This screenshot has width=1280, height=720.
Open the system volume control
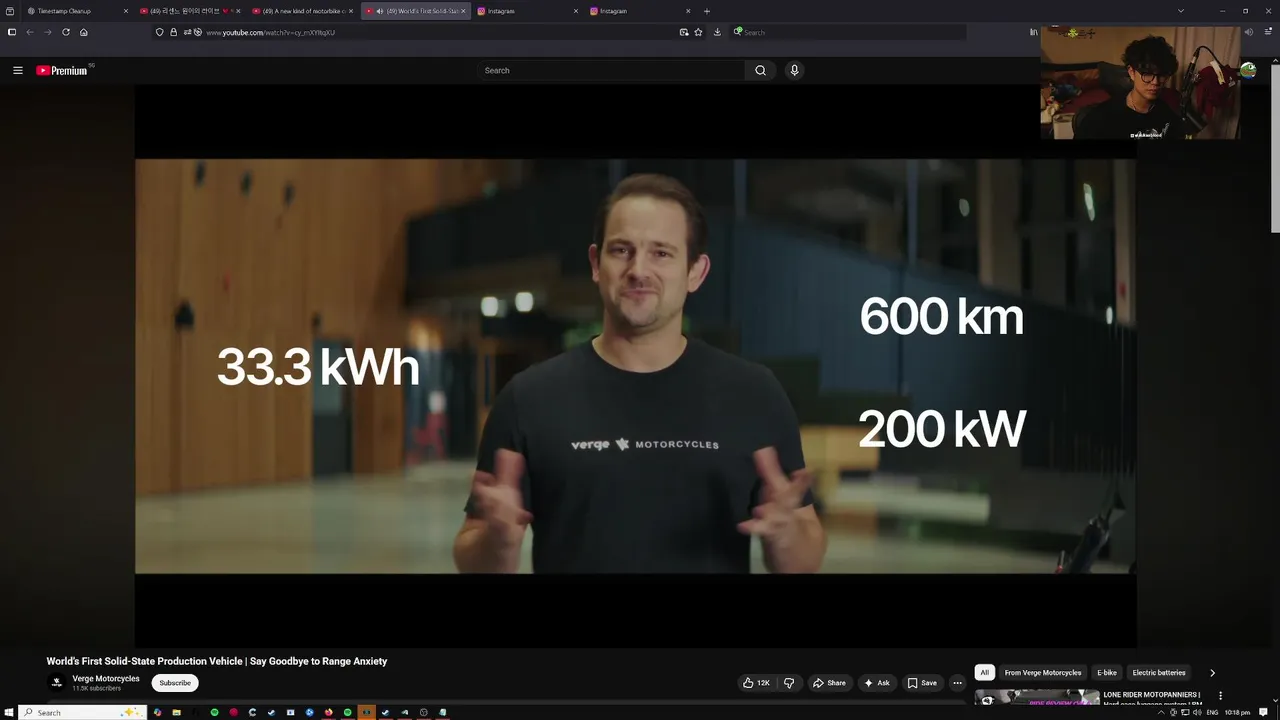point(1197,712)
